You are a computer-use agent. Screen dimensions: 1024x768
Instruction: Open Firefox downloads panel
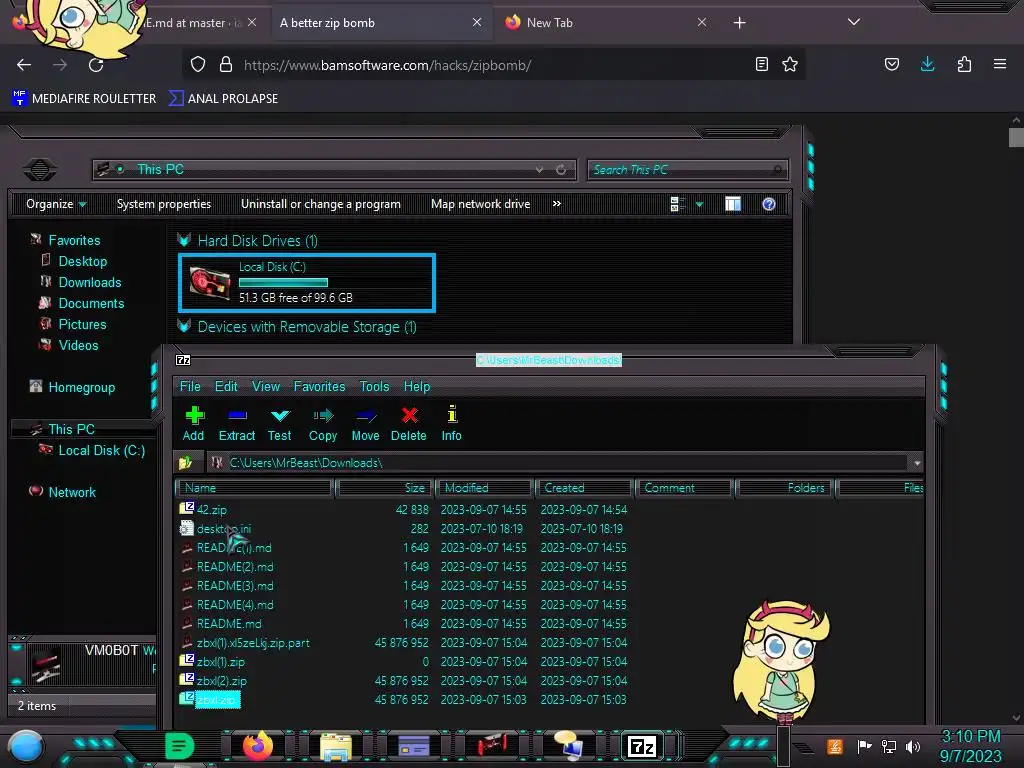point(927,64)
